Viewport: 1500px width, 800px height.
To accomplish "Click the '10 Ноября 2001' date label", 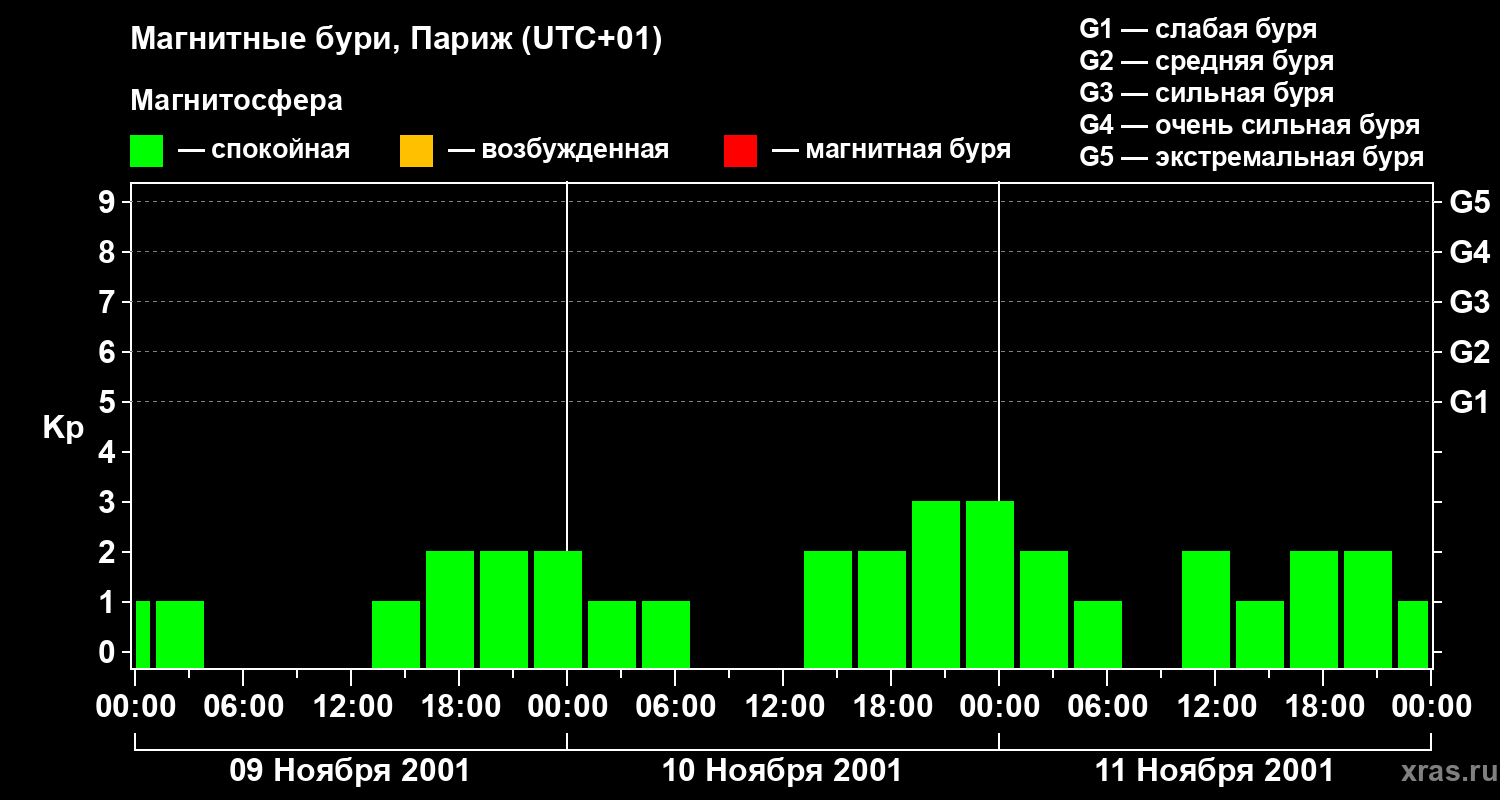I will point(782,771).
